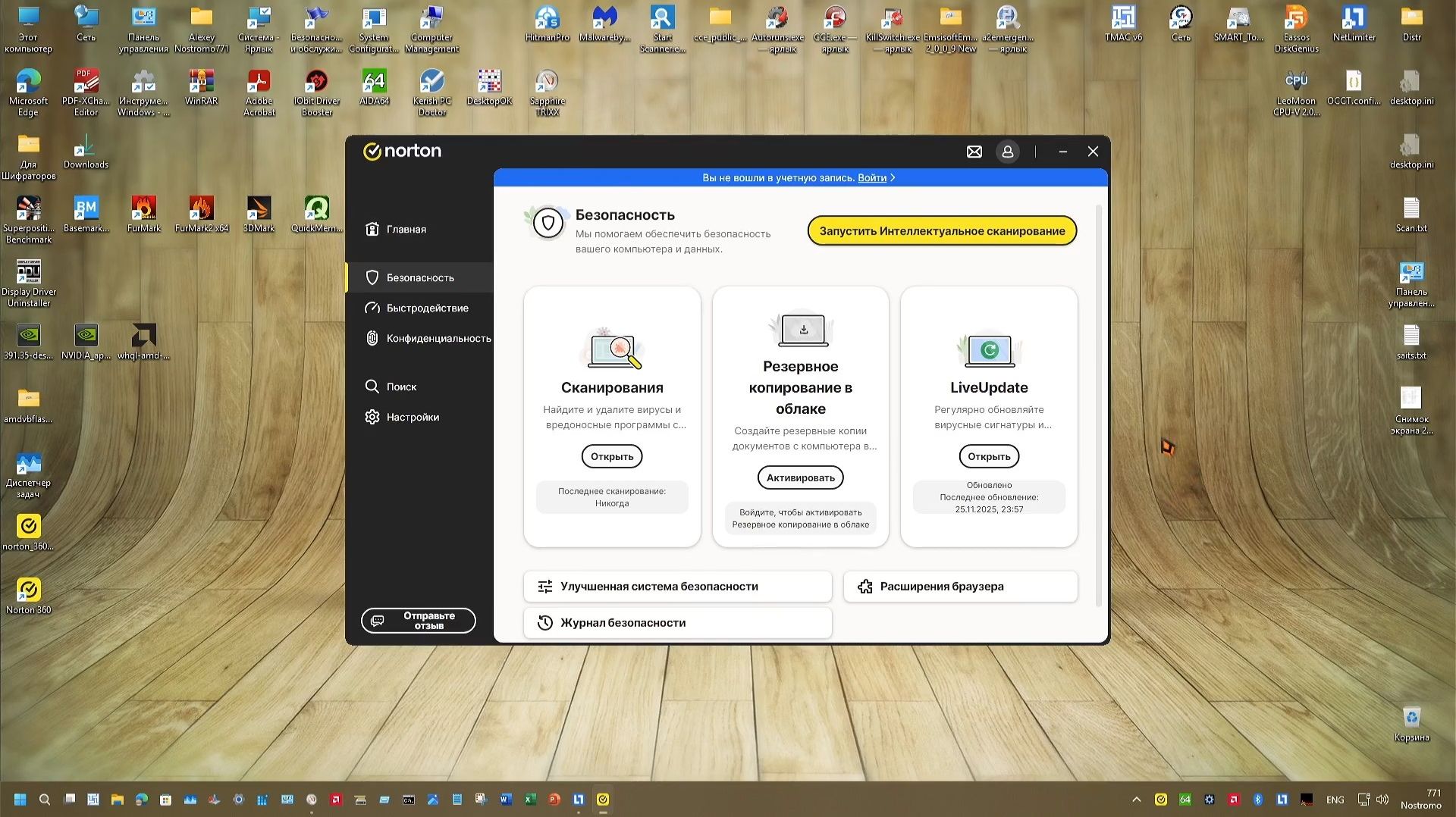Click the cloud backup laptop illustration
Viewport: 1456px width, 817px height.
[802, 330]
